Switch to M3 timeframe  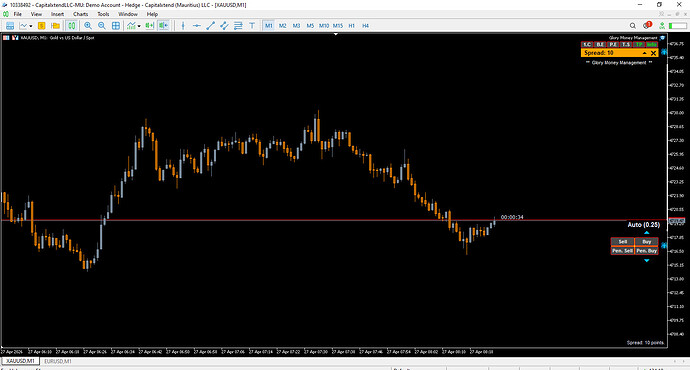coord(296,26)
